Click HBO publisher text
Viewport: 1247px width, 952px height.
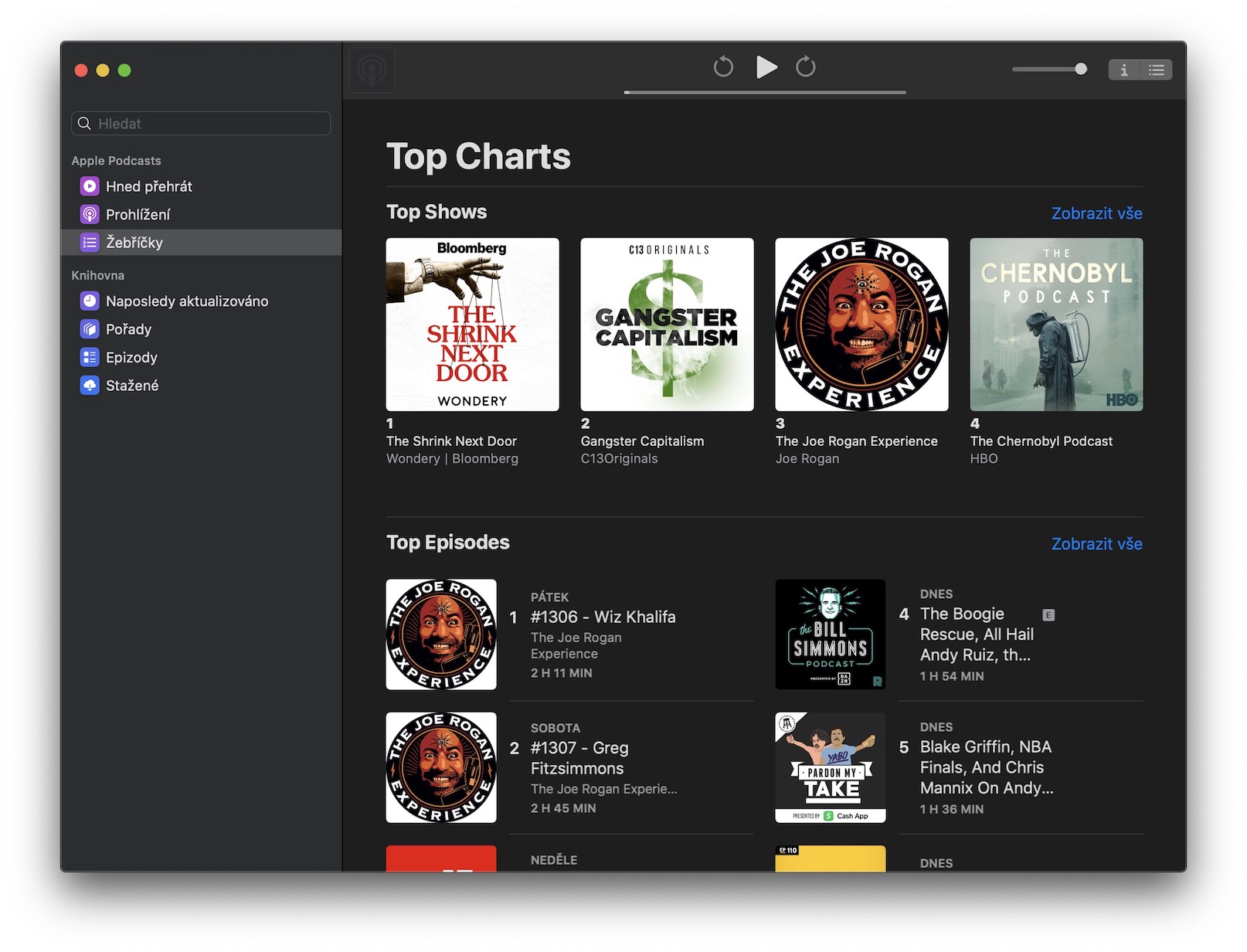point(984,459)
